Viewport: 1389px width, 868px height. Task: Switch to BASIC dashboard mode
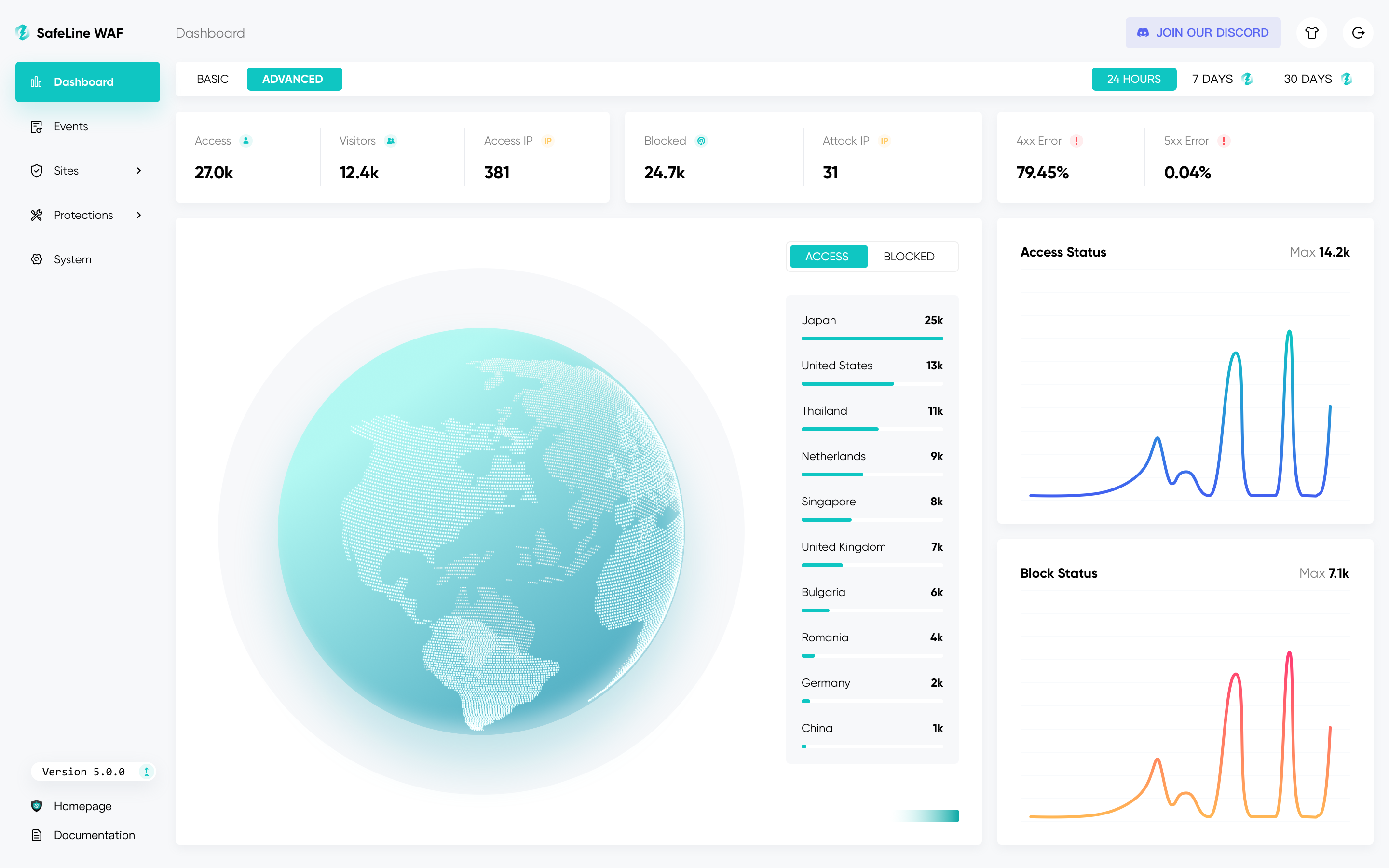tap(212, 79)
